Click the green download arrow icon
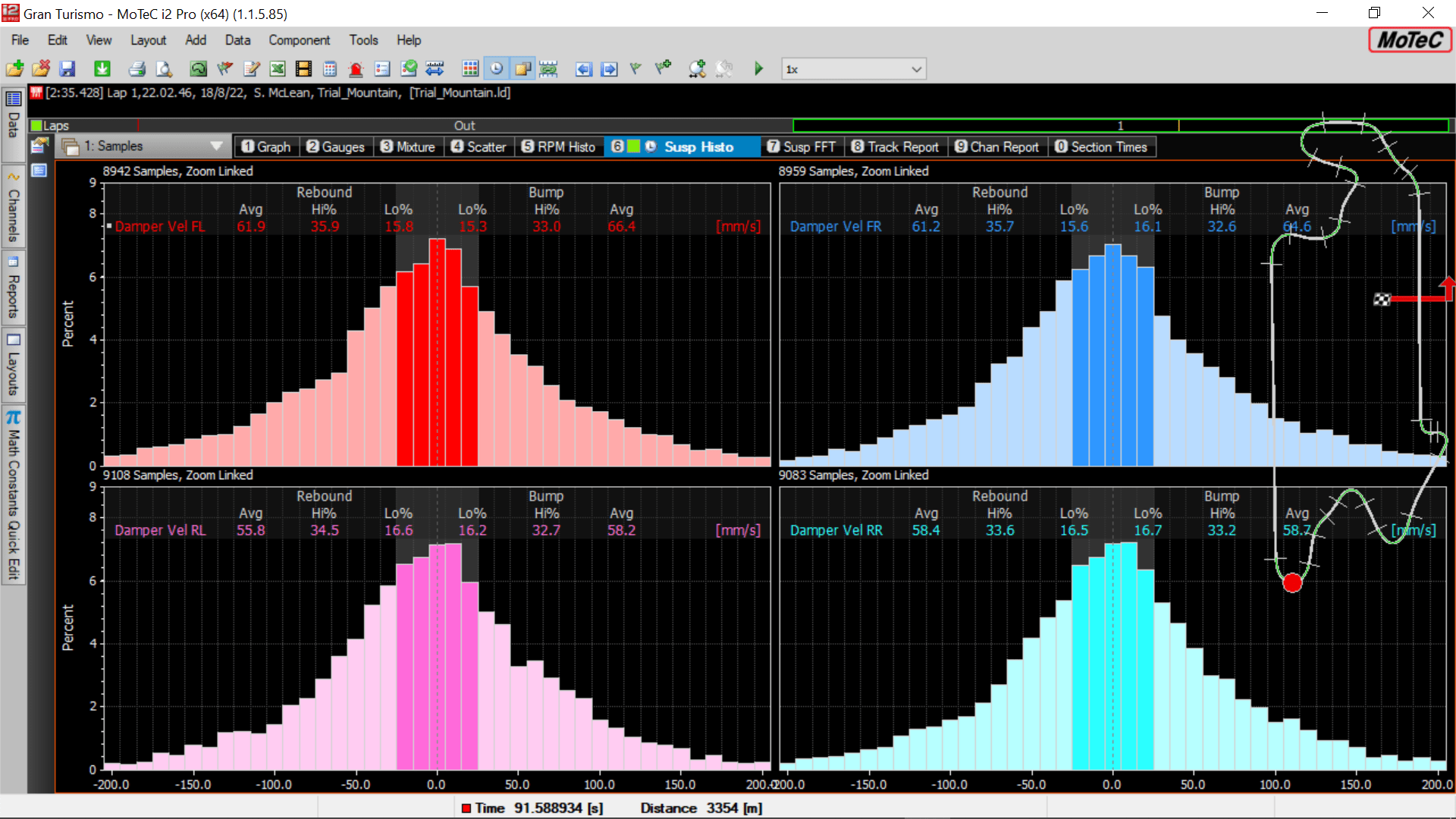 102,69
